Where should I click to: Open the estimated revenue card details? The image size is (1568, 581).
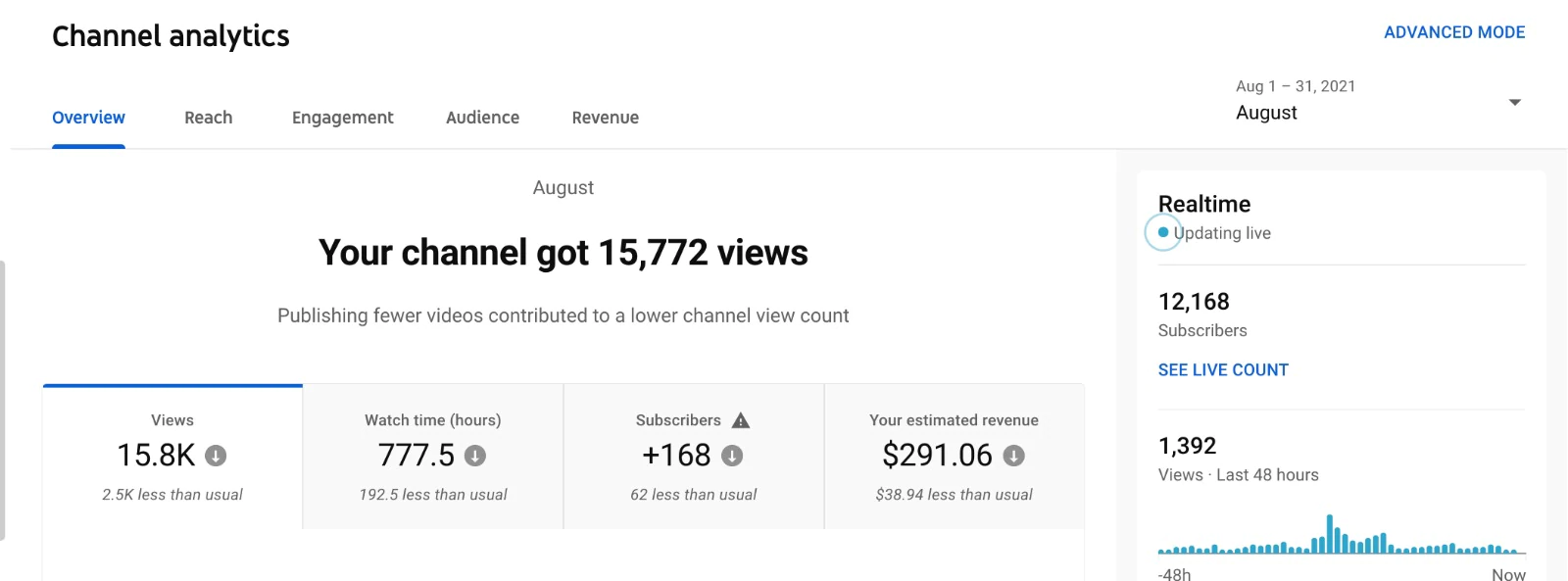pos(954,456)
